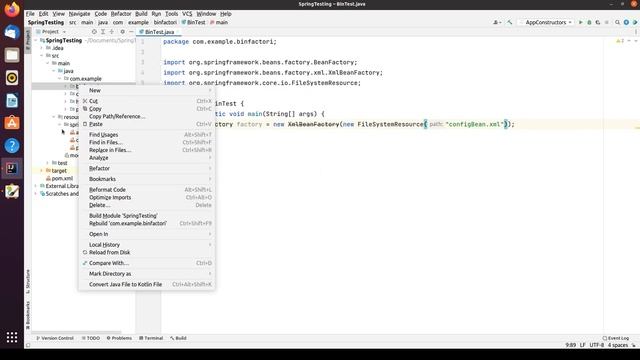Select Build Module 'SpringTesting'
This screenshot has width=640, height=360.
coord(147,216)
